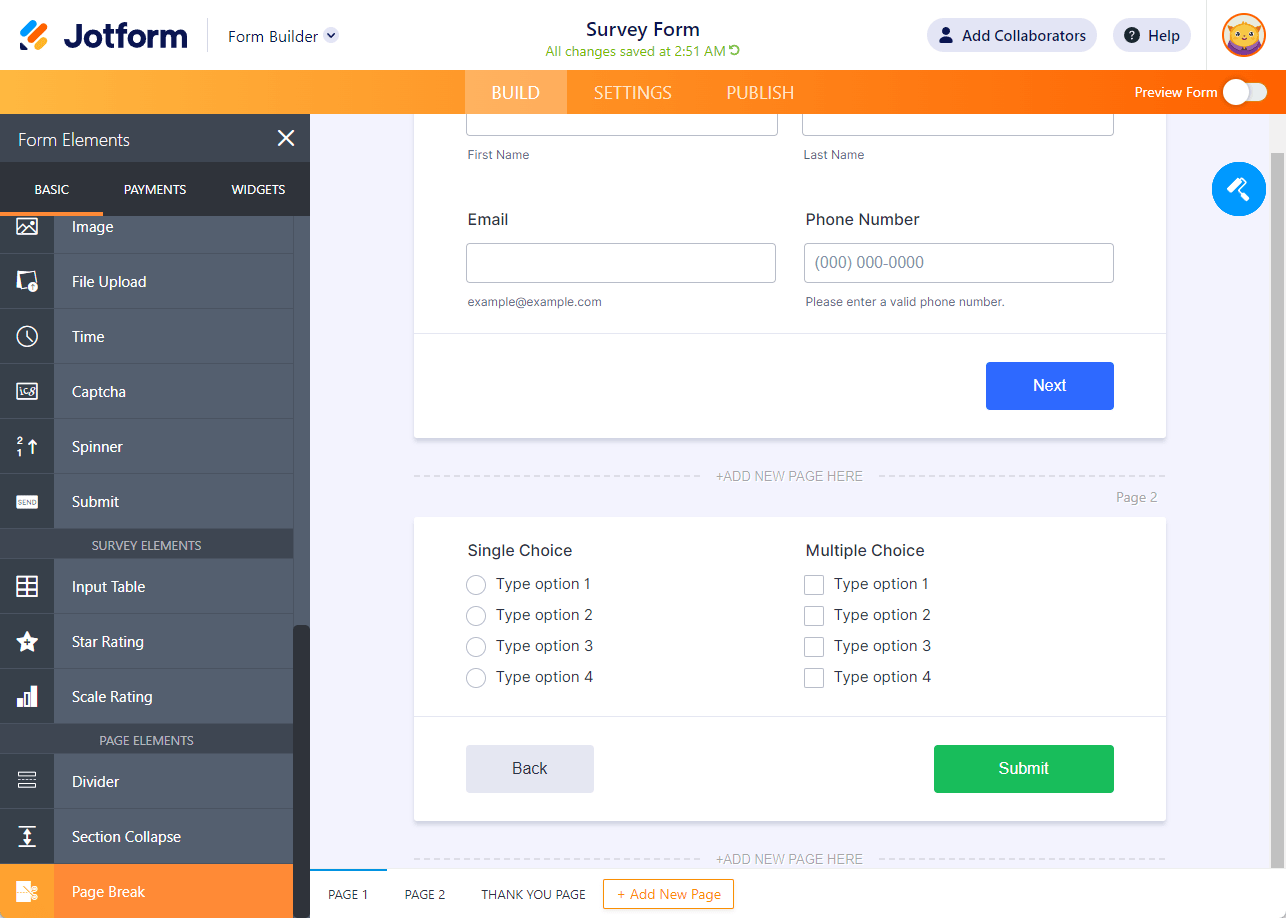1286x918 pixels.
Task: Click +ADD NEW PAGE HERE above Page 2
Action: pyautogui.click(x=789, y=476)
